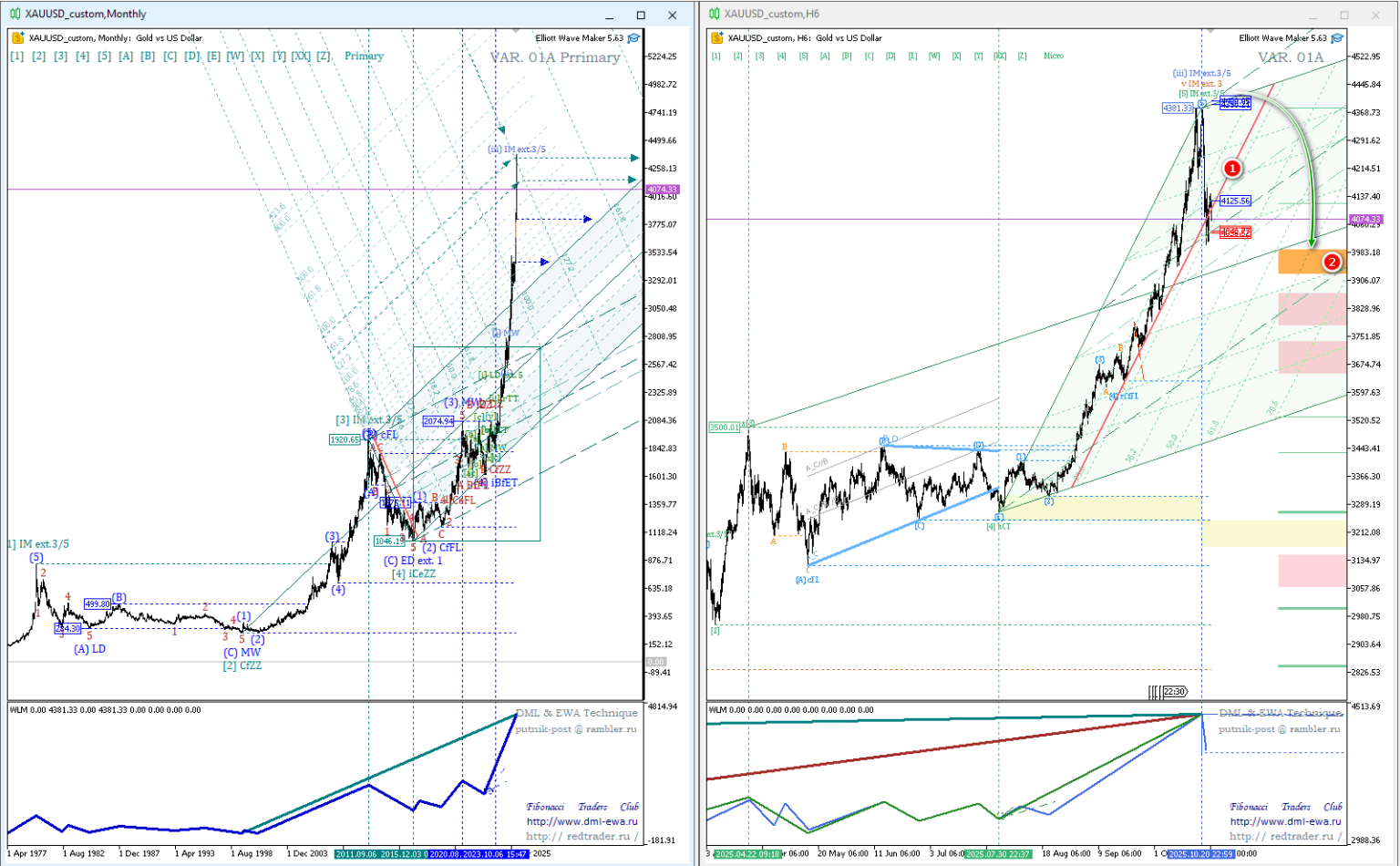Click graduation cap icon on H6 chart
This screenshot has height=866, width=1400.
1337,38
